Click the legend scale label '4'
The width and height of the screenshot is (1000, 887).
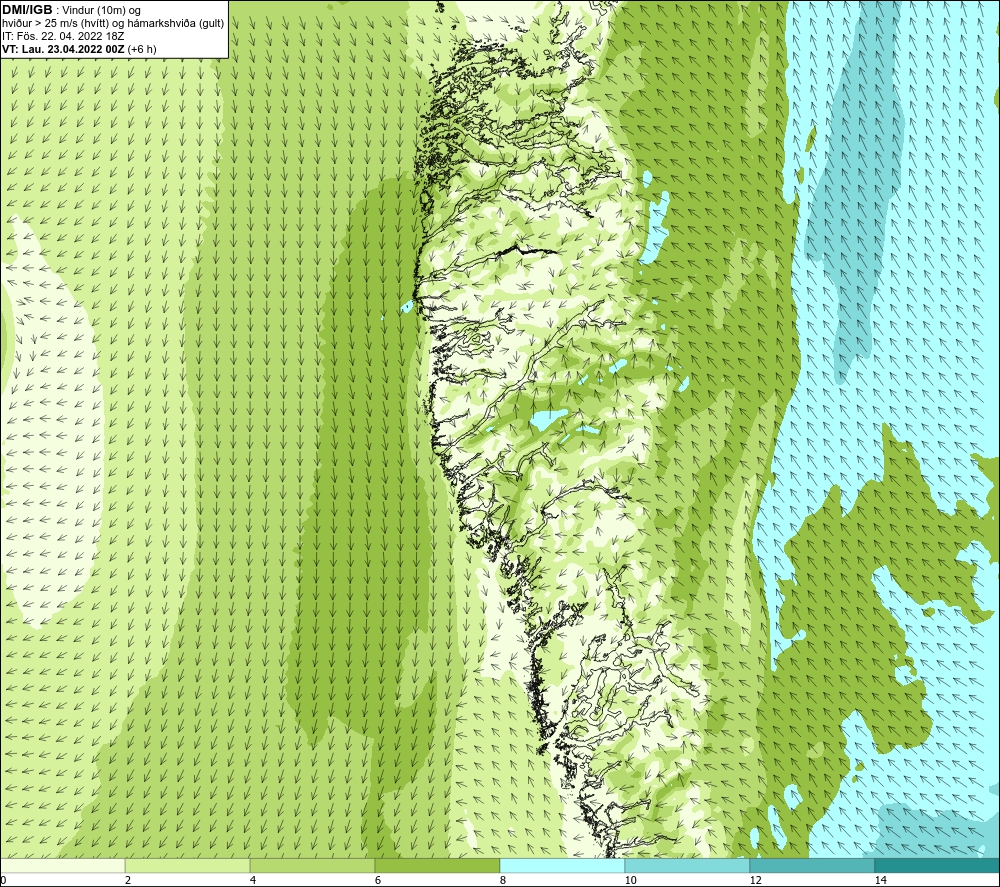tap(253, 880)
